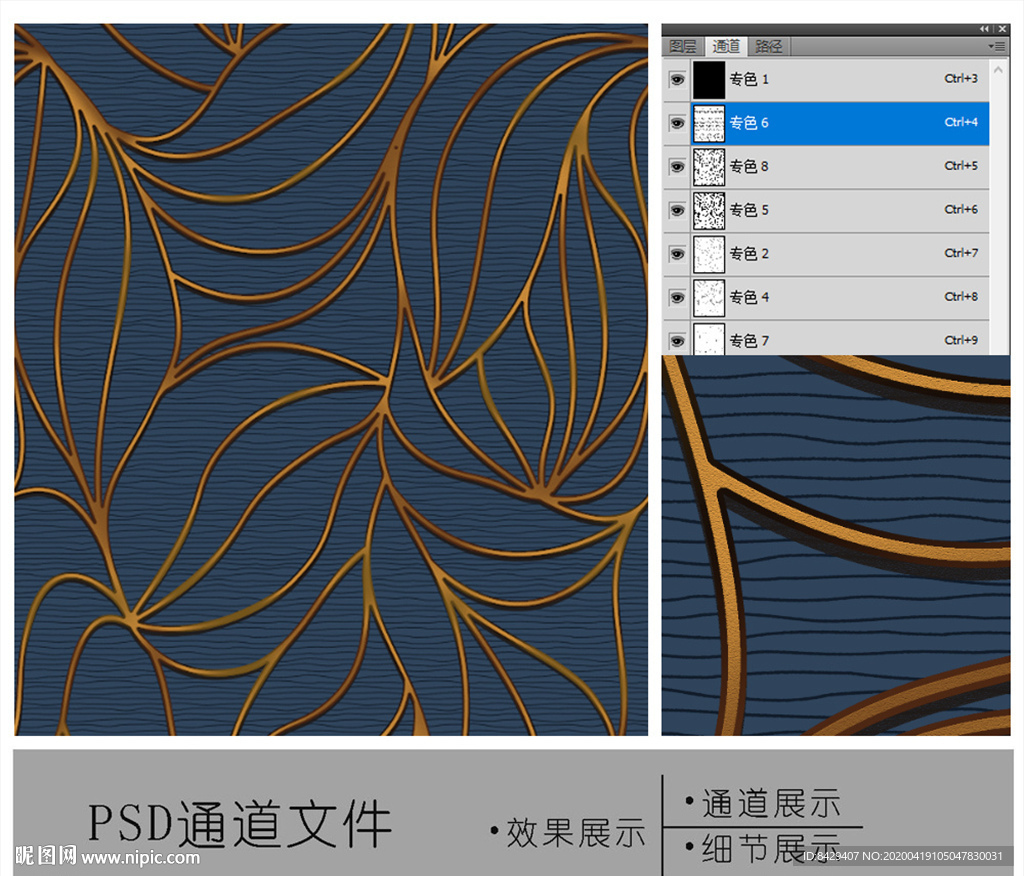Click the 效果展示 label
Viewport: 1024px width, 876px height.
coord(575,832)
